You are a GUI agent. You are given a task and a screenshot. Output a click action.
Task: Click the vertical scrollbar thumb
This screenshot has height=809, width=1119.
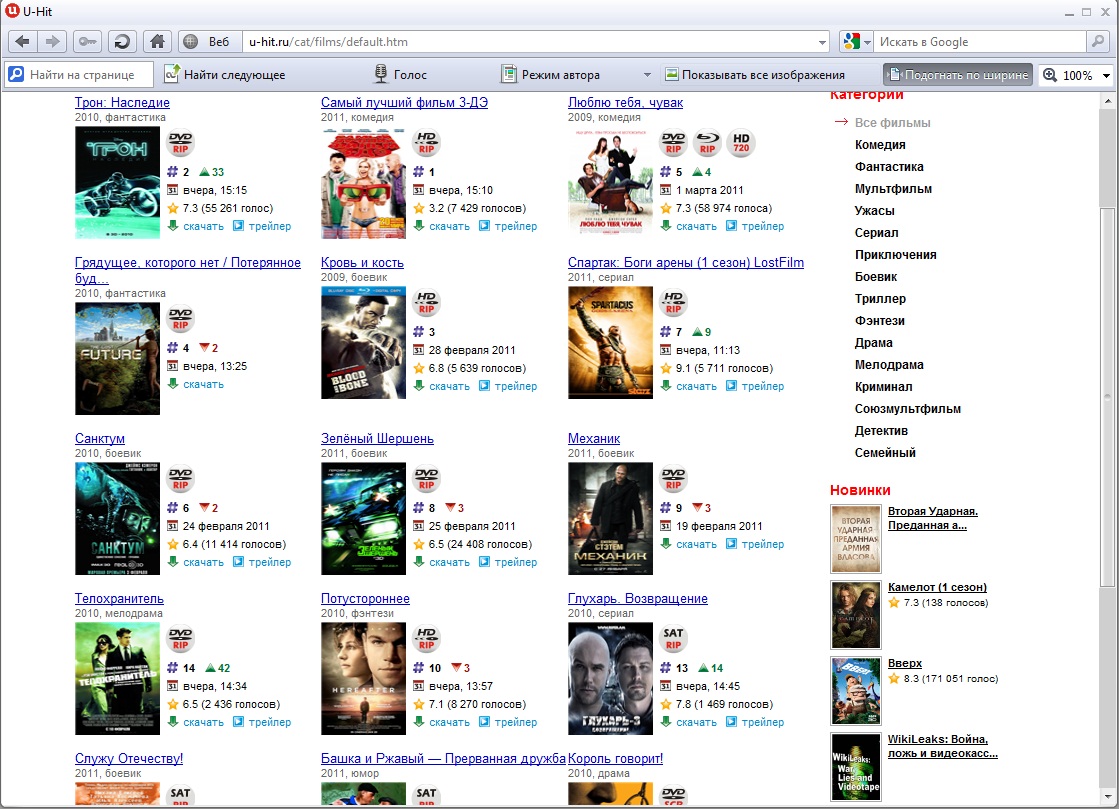click(1108, 396)
